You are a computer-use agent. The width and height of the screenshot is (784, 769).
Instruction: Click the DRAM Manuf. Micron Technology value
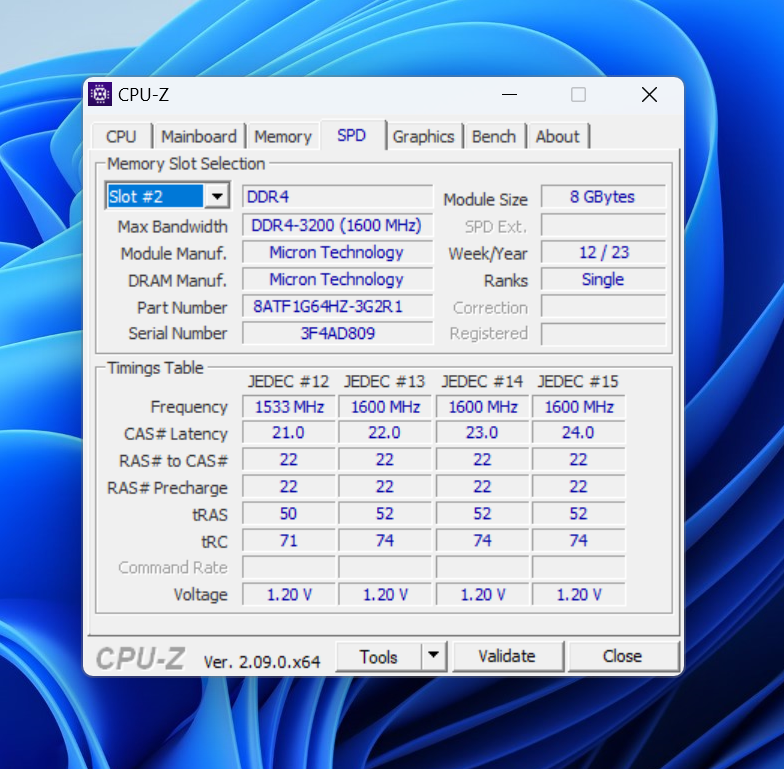(338, 279)
